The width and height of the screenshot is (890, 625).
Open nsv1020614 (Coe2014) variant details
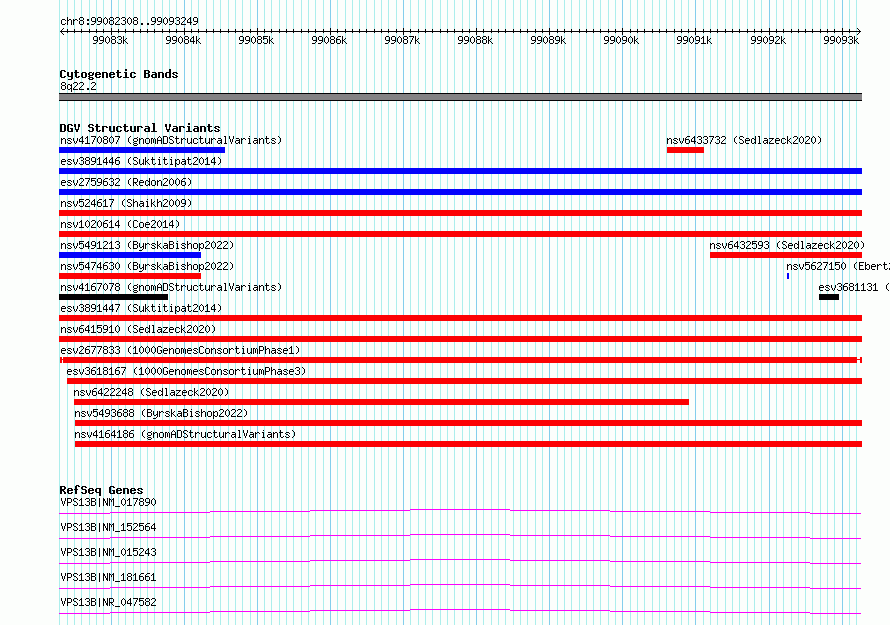pyautogui.click(x=120, y=224)
